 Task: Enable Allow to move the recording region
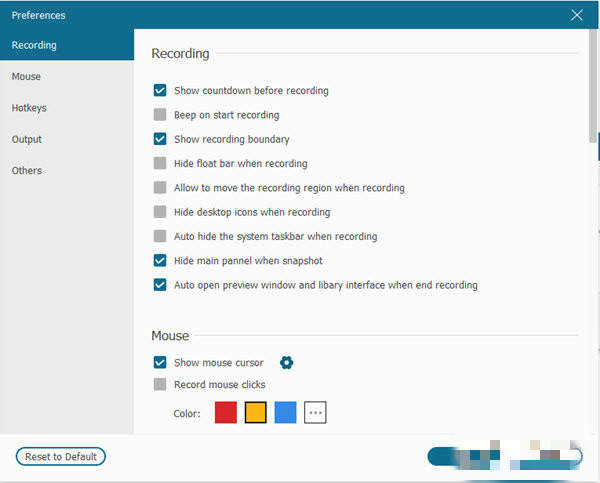coord(160,188)
